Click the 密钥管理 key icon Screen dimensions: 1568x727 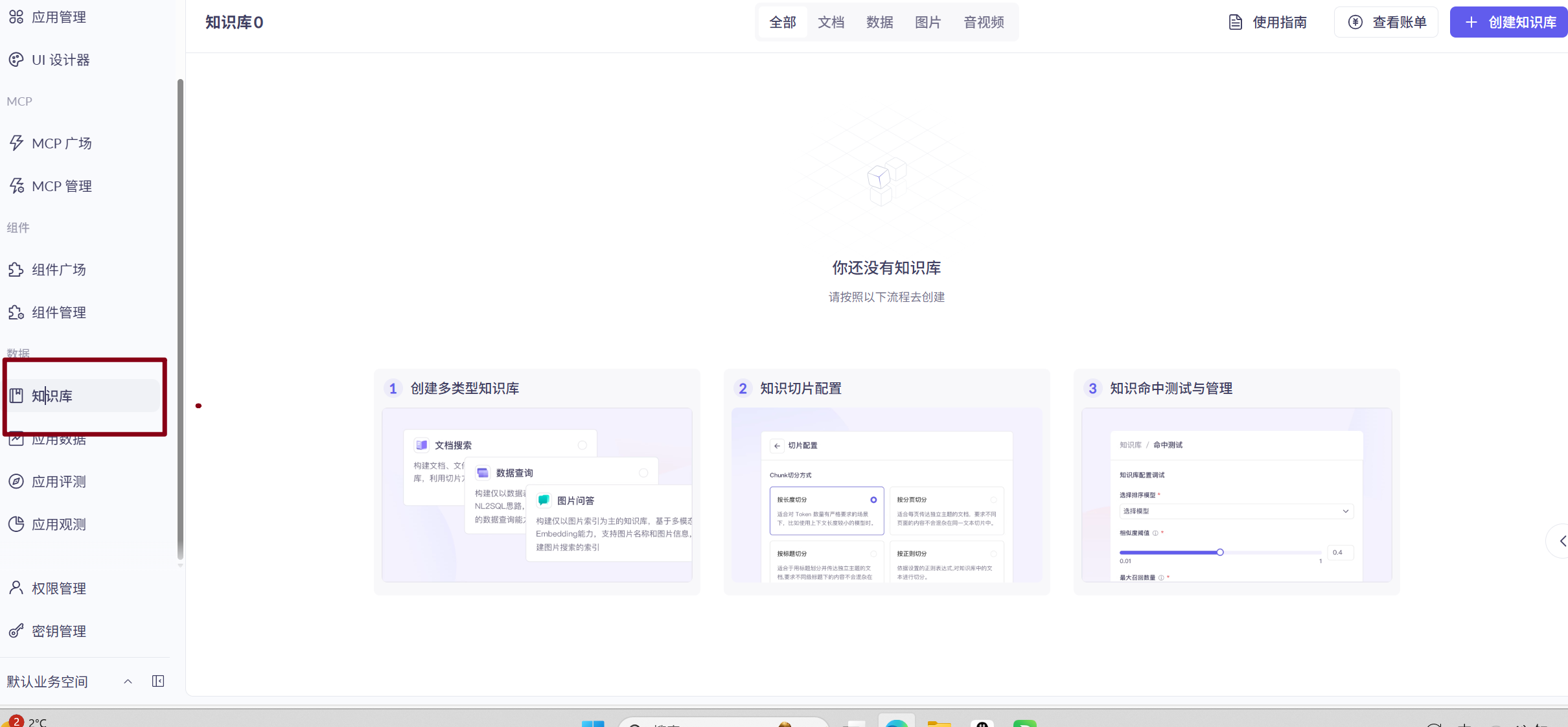[16, 631]
